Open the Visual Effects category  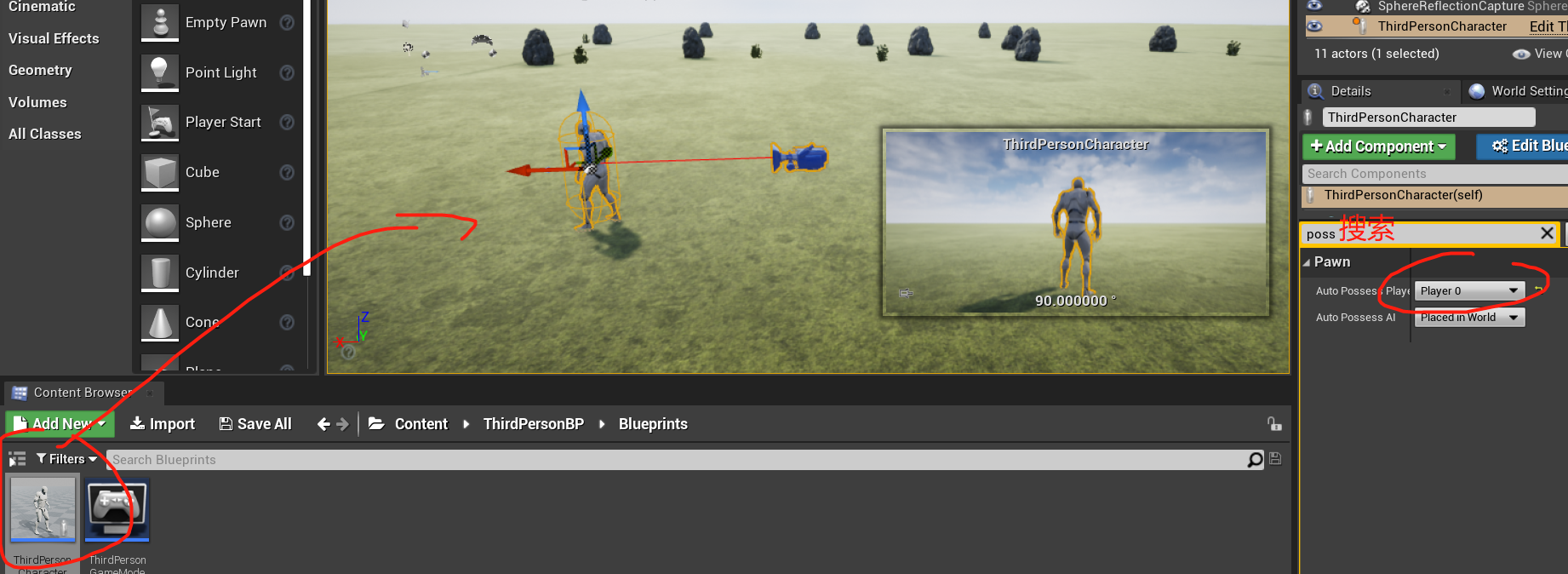[54, 38]
